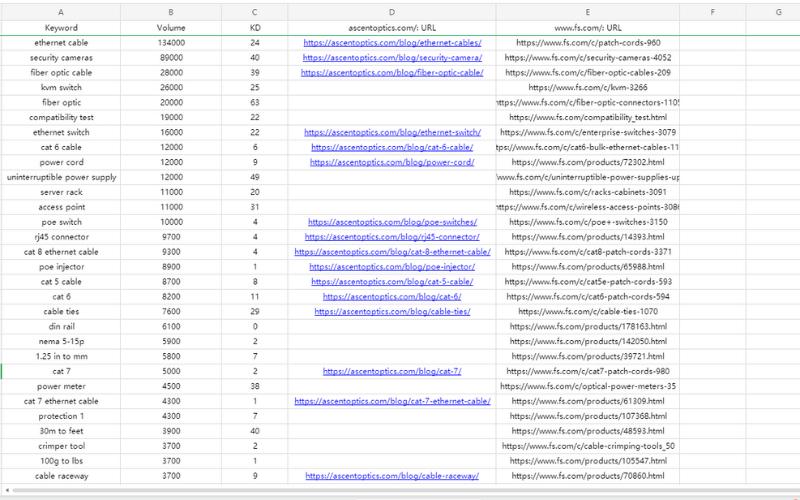Select the 'Keyword' header cell
The height and width of the screenshot is (500, 800).
(x=61, y=28)
